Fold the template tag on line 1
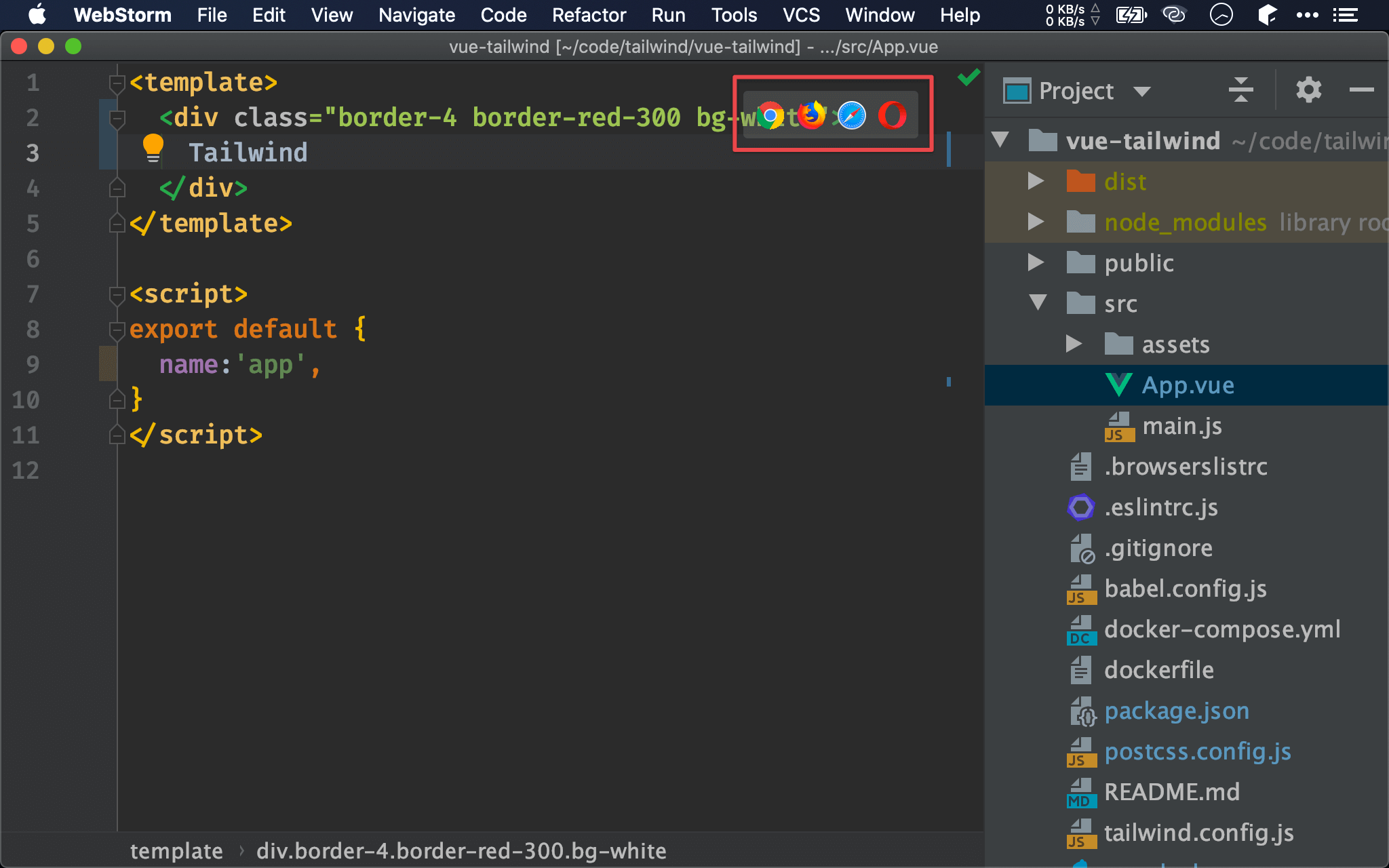The width and height of the screenshot is (1389, 868). tap(117, 83)
